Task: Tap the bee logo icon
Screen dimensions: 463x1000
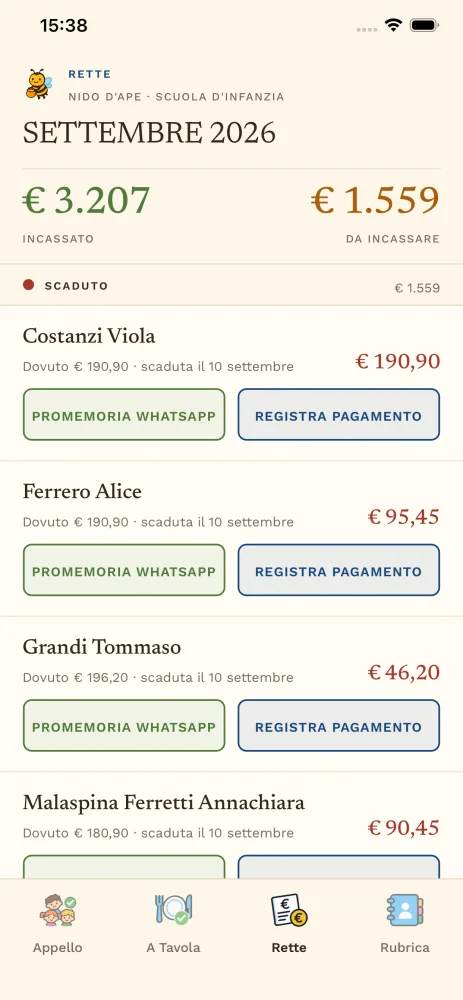Action: click(40, 84)
